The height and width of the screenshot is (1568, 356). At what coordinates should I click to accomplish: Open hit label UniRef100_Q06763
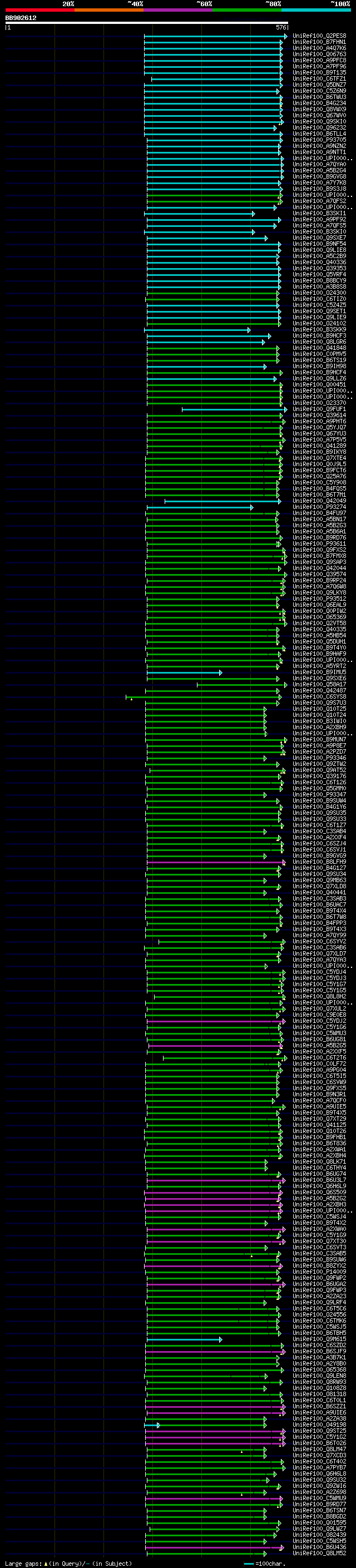point(319,54)
